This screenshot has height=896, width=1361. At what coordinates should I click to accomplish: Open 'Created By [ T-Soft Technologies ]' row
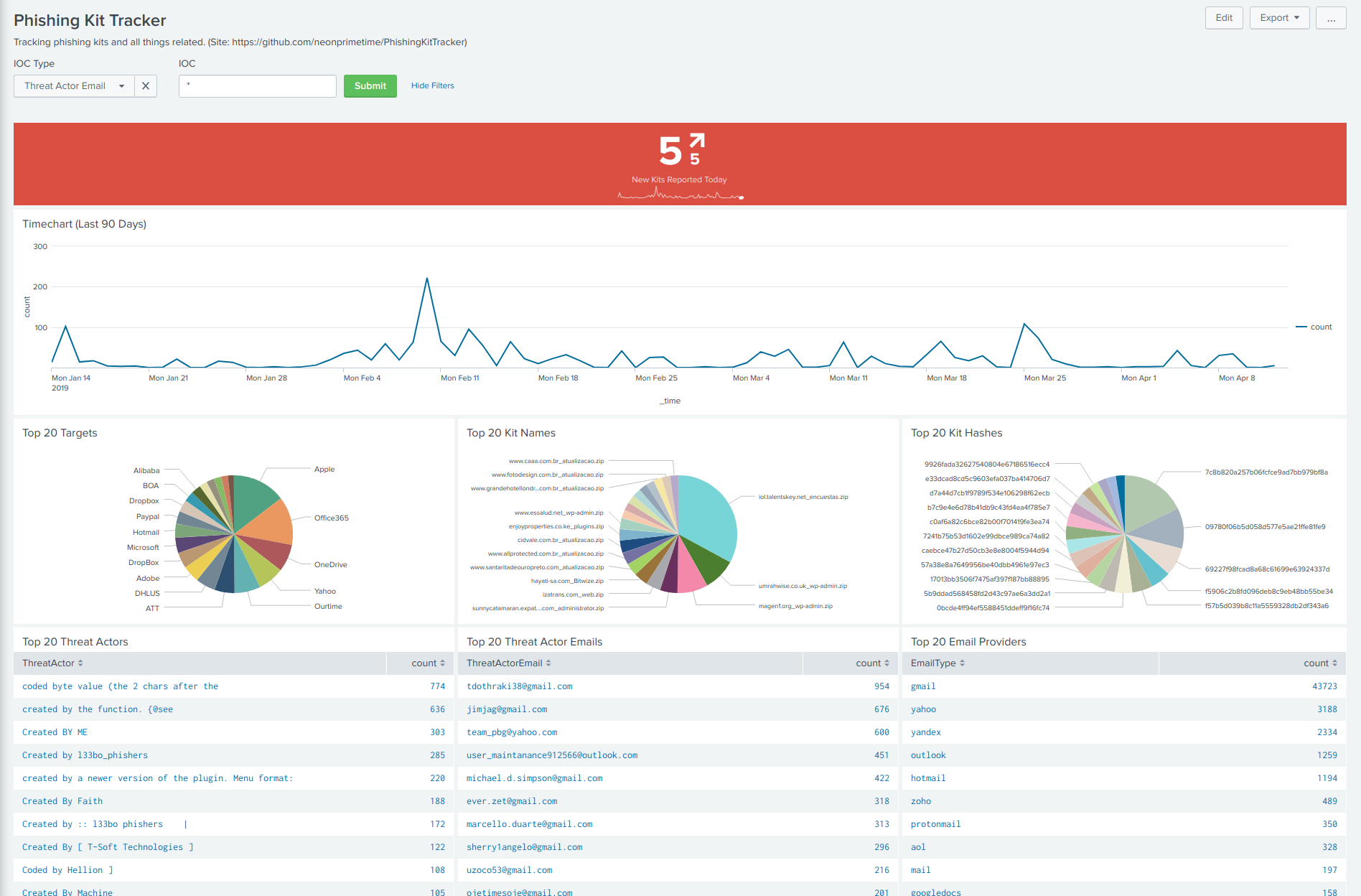pyautogui.click(x=234, y=847)
